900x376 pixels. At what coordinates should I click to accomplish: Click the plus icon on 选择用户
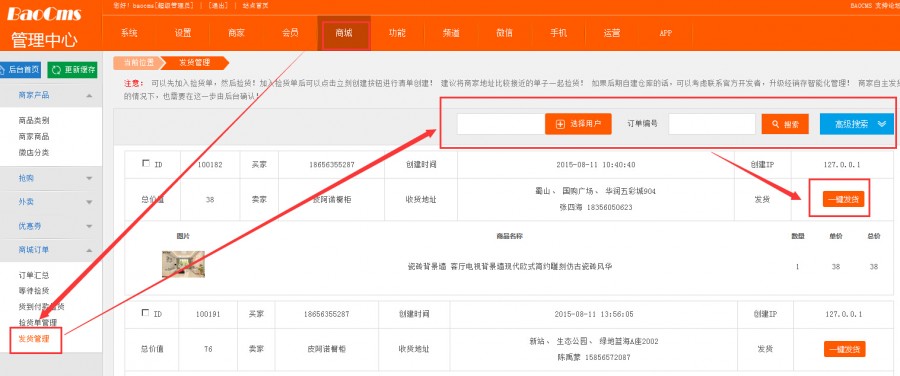(x=561, y=124)
